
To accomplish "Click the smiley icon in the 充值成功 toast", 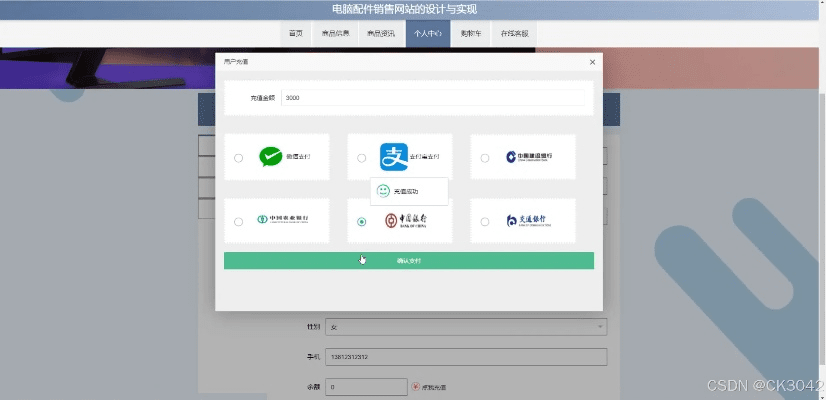I will click(384, 191).
